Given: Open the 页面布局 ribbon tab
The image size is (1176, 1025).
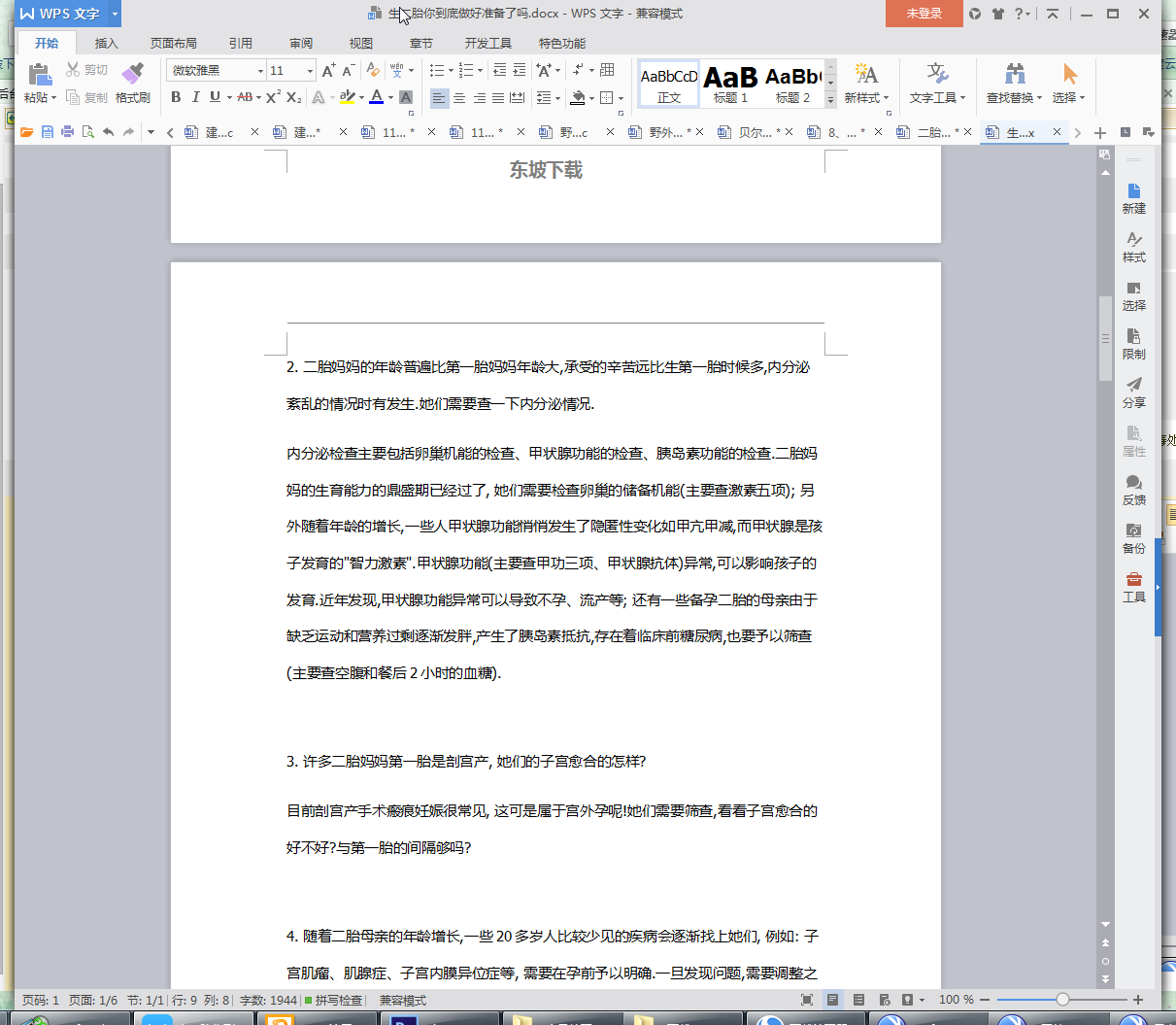Looking at the screenshot, I should [x=173, y=43].
